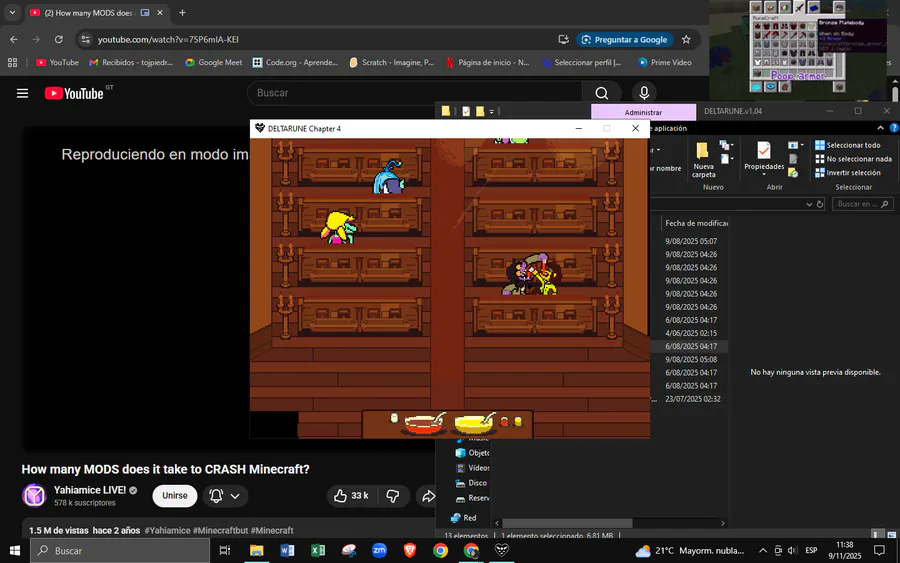
Task: Open Windows Start menu
Action: 15,550
